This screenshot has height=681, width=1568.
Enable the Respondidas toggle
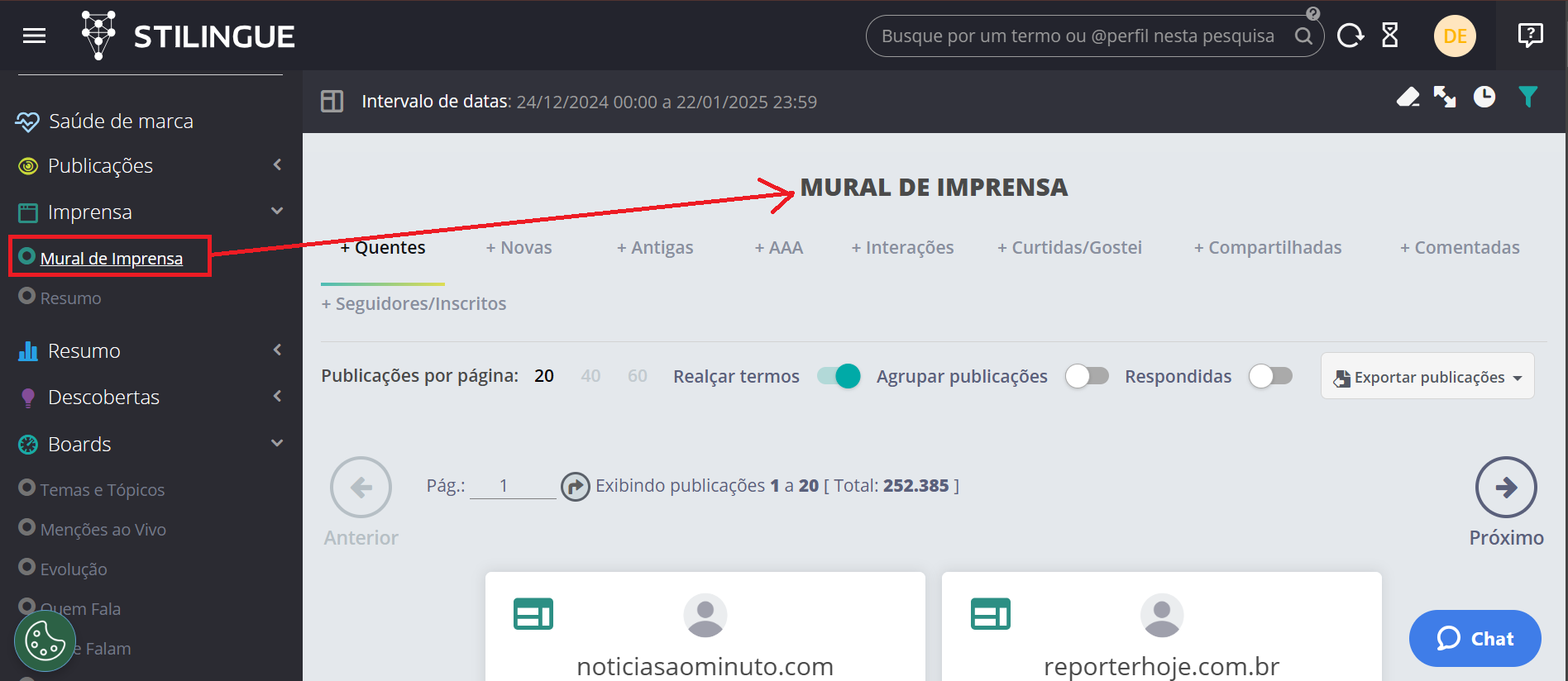click(1270, 376)
